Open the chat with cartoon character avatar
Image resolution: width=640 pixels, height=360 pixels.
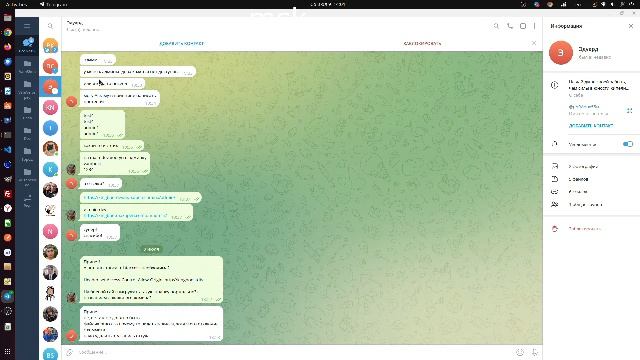[50, 293]
